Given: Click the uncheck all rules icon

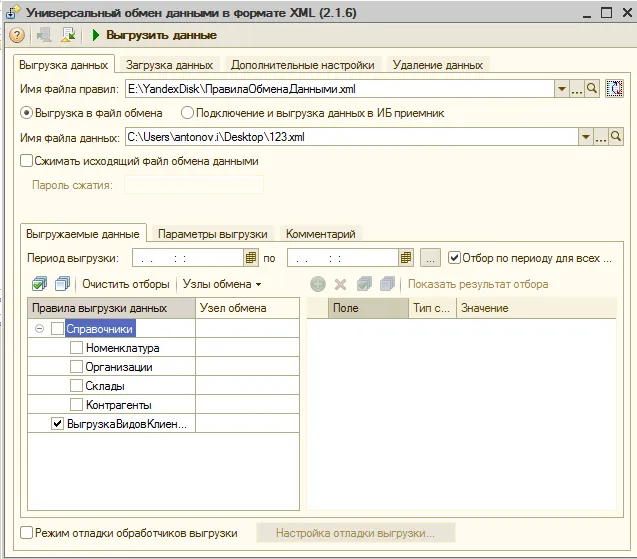Looking at the screenshot, I should [62, 284].
